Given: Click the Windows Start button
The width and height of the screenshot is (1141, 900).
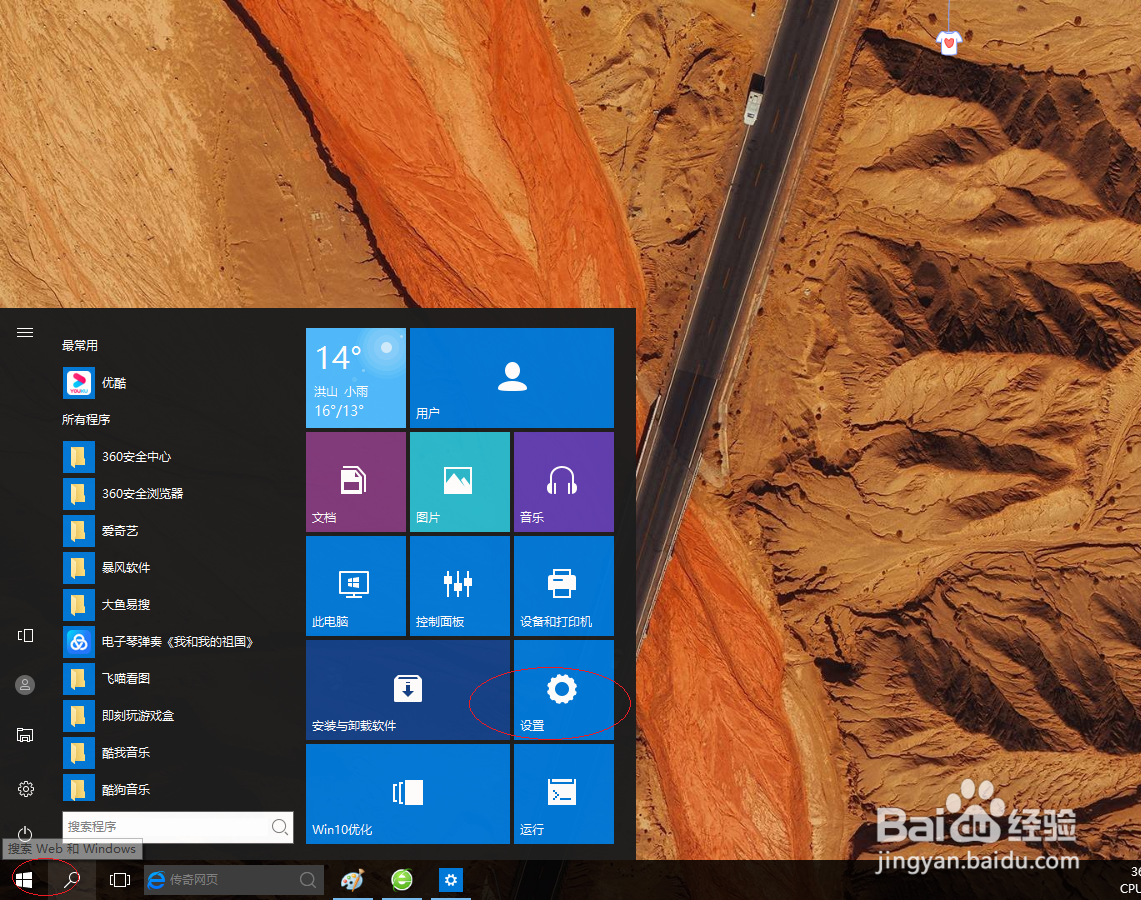Looking at the screenshot, I should 22,879.
